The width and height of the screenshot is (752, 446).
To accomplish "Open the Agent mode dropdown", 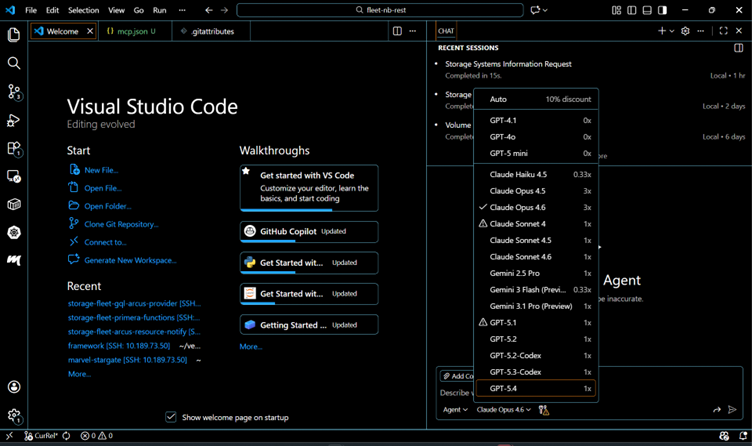I will (455, 410).
